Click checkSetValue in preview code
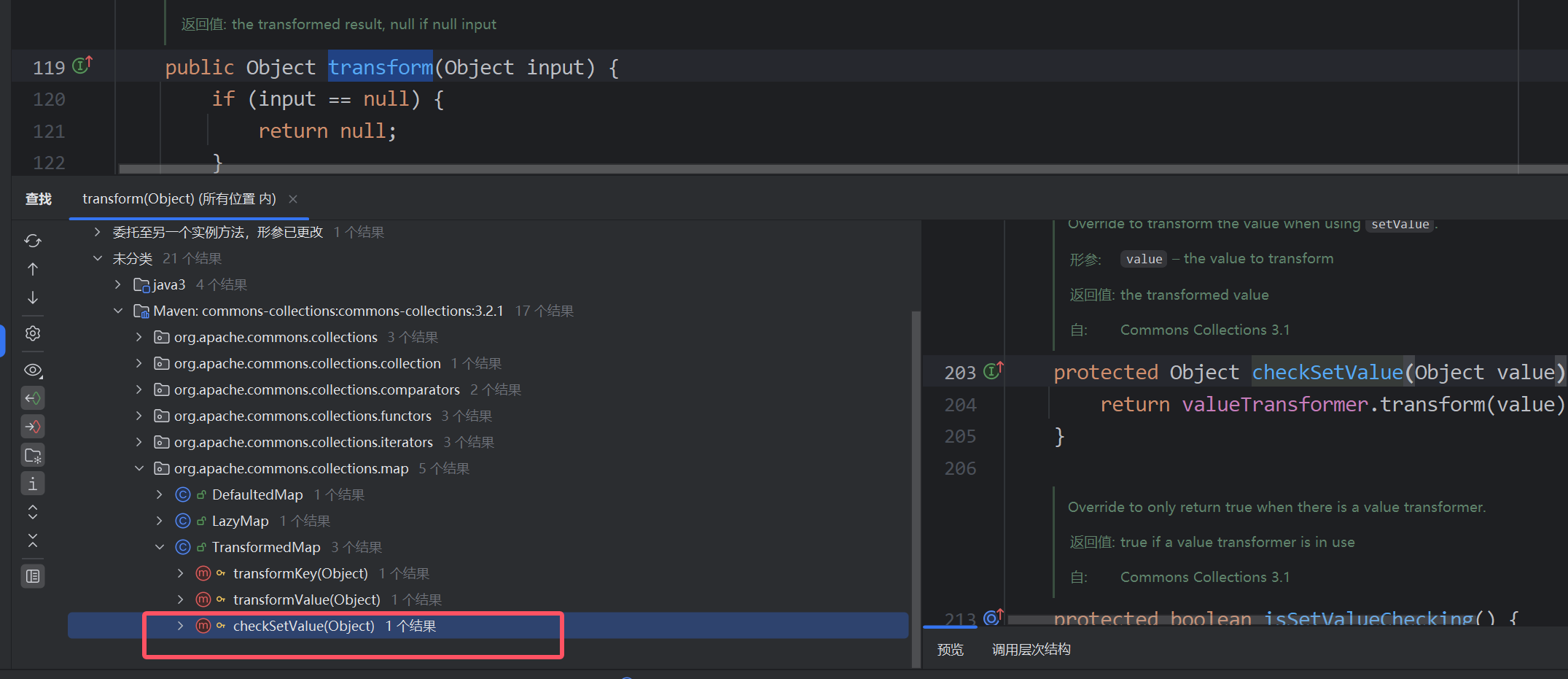The width and height of the screenshot is (1568, 679). coord(1327,372)
